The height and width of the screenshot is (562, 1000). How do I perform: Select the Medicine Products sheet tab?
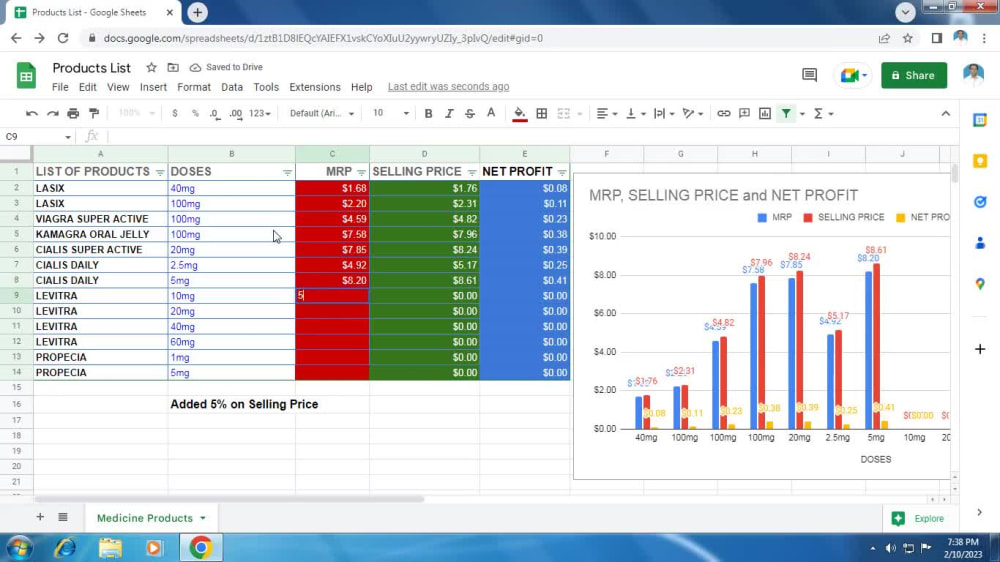(x=151, y=518)
